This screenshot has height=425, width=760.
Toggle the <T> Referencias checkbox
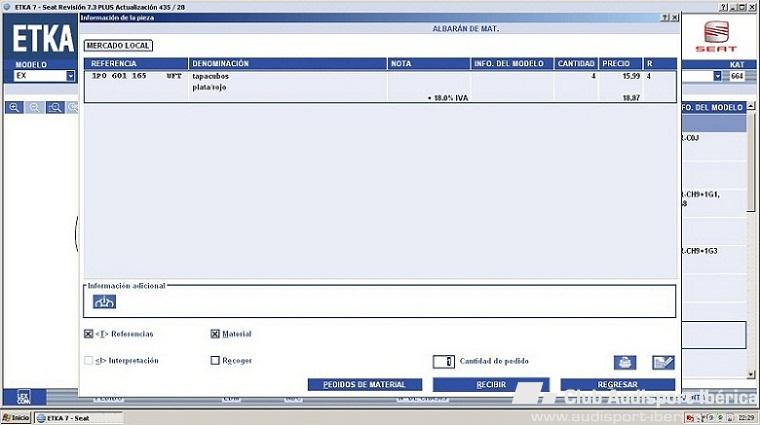coord(88,334)
